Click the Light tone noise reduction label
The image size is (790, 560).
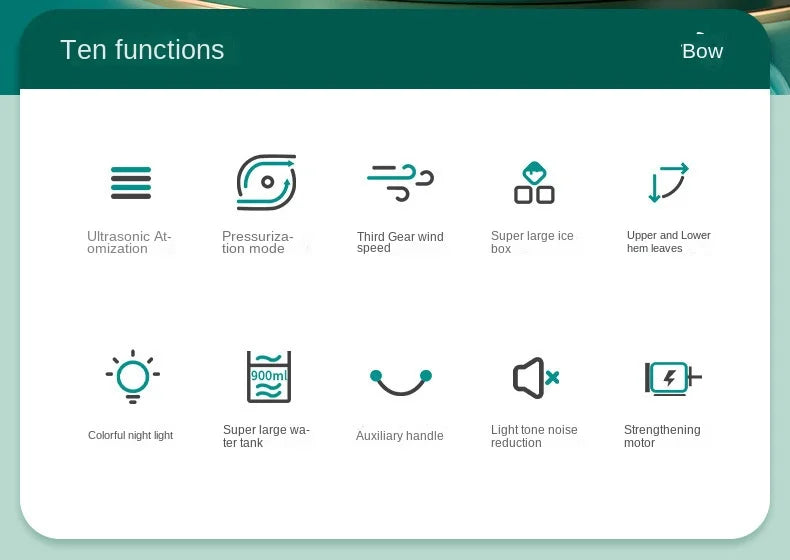tap(534, 436)
